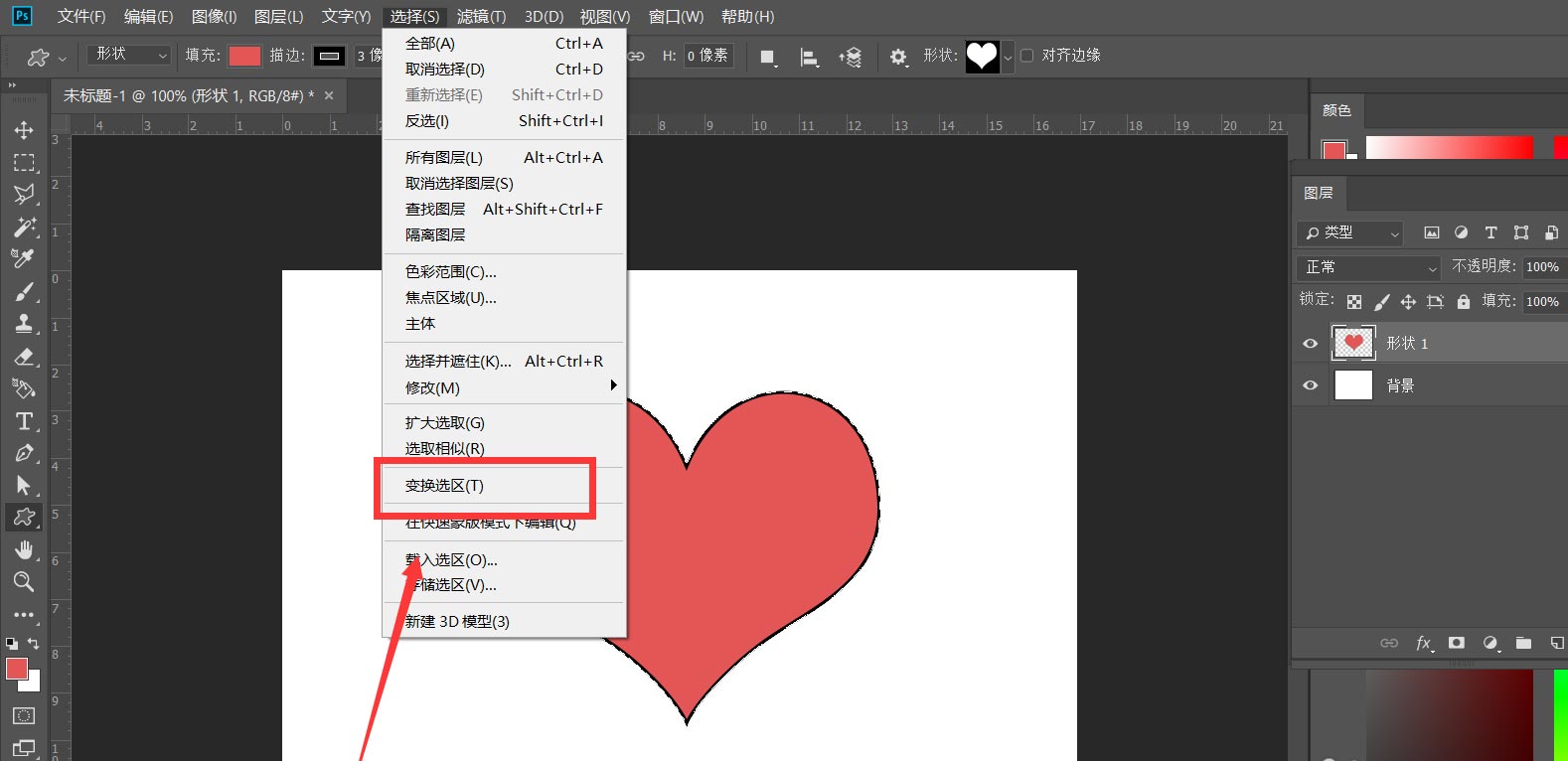Expand the 修改(M) submenu
Screen dimensions: 1568x761
pyautogui.click(x=505, y=387)
